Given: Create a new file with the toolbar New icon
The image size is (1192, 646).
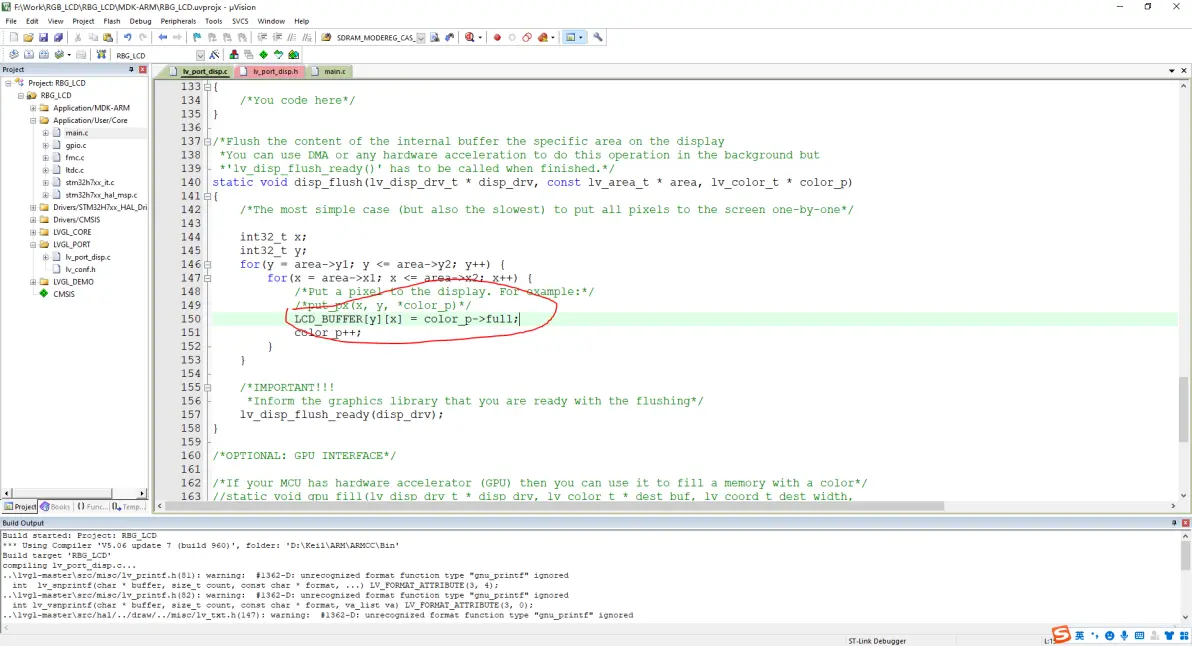Looking at the screenshot, I should click(14, 37).
